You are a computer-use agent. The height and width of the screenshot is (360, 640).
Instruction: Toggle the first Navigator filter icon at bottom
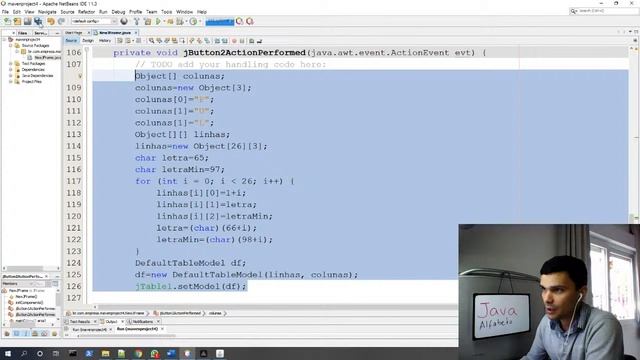pyautogui.click(x=7, y=334)
